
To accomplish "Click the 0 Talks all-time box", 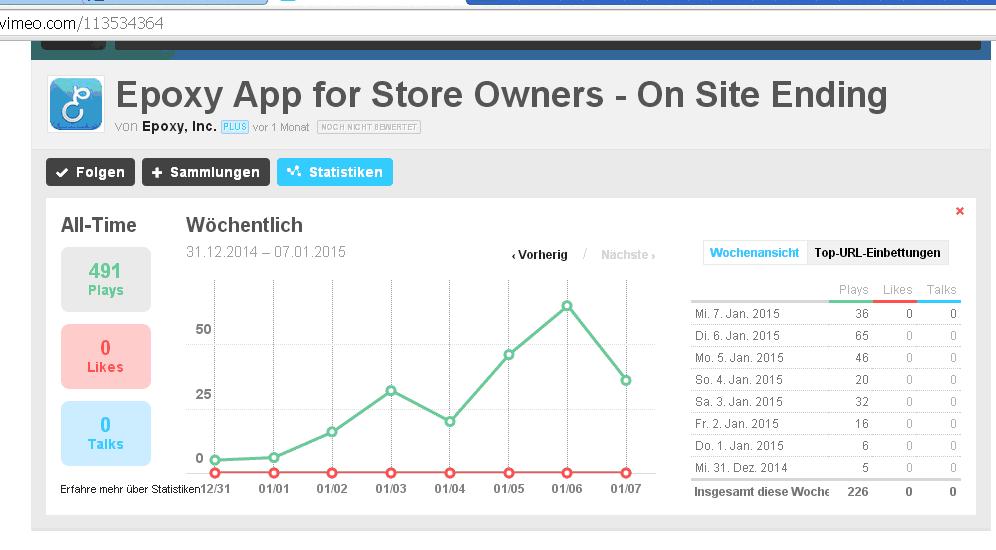I will [x=106, y=433].
